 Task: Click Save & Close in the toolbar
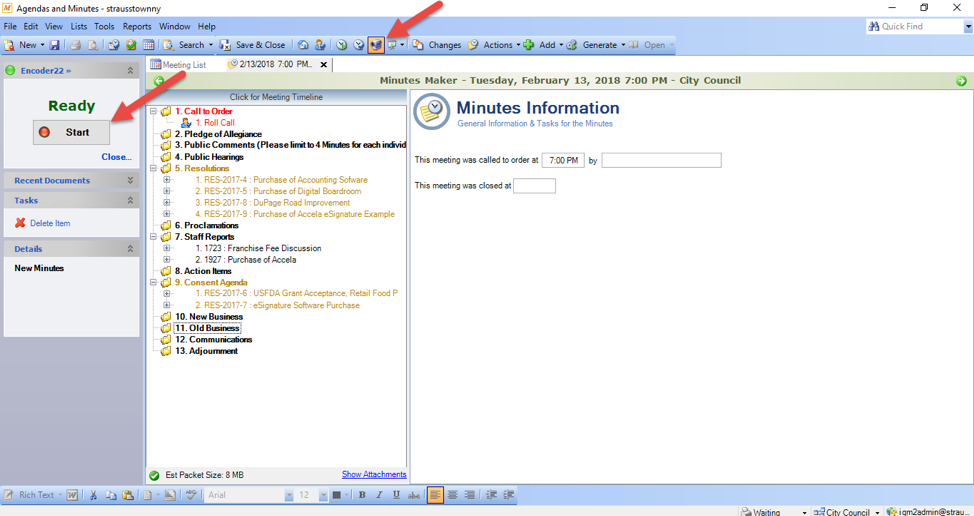pyautogui.click(x=253, y=45)
